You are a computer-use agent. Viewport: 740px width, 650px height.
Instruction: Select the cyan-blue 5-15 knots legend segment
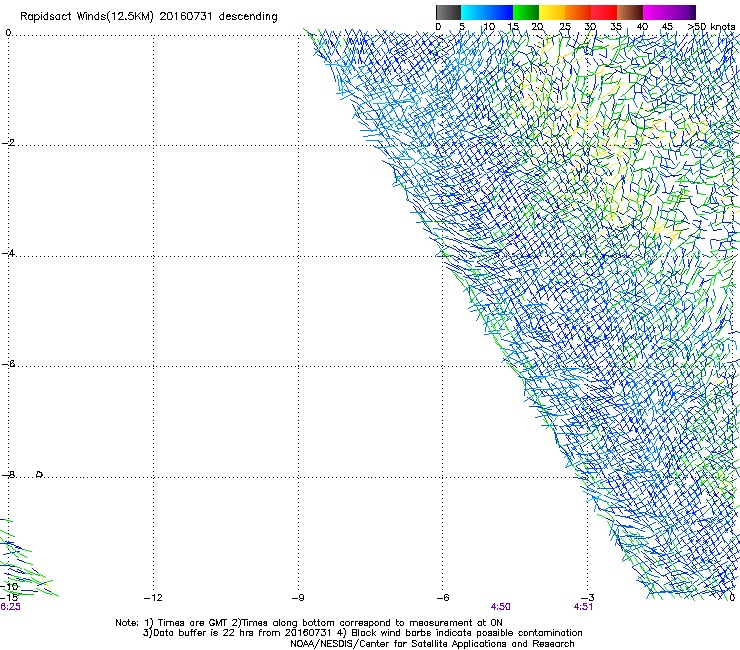tap(487, 12)
